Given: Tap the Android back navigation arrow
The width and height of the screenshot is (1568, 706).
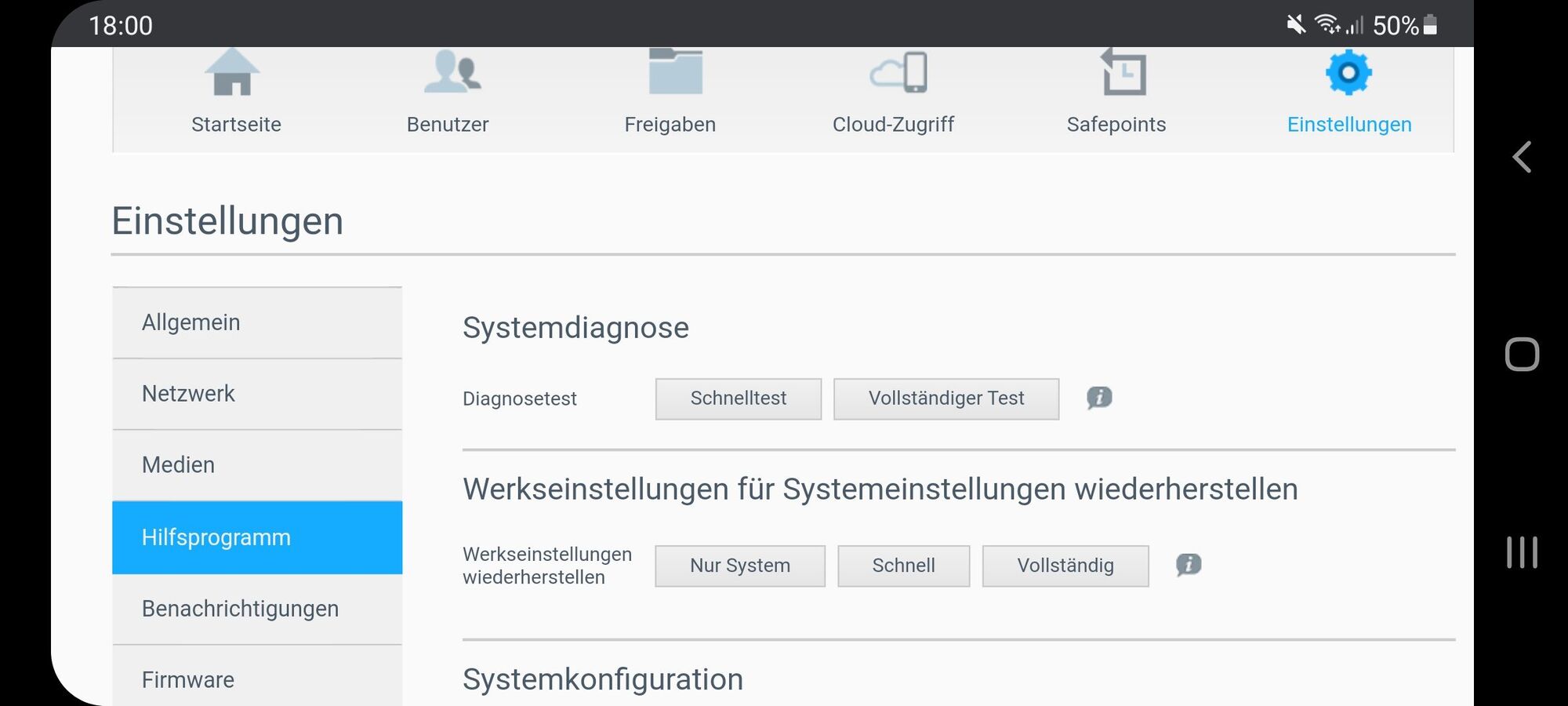Looking at the screenshot, I should 1522,157.
